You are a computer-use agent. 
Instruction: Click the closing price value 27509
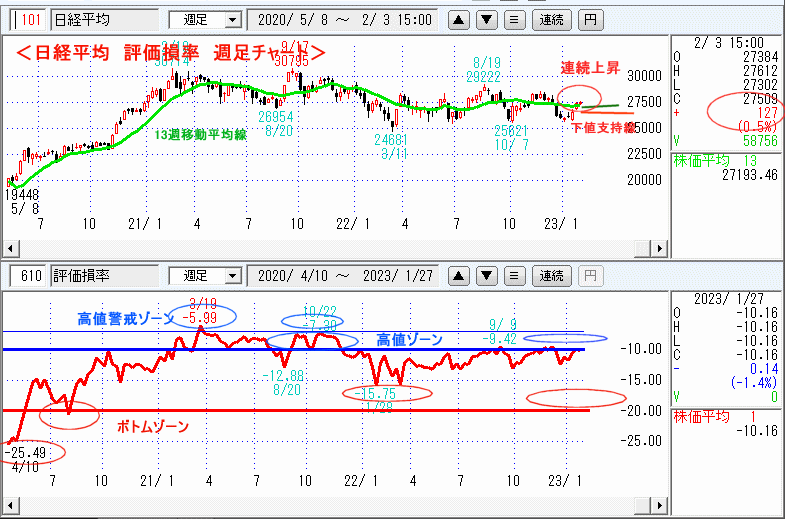(760, 99)
